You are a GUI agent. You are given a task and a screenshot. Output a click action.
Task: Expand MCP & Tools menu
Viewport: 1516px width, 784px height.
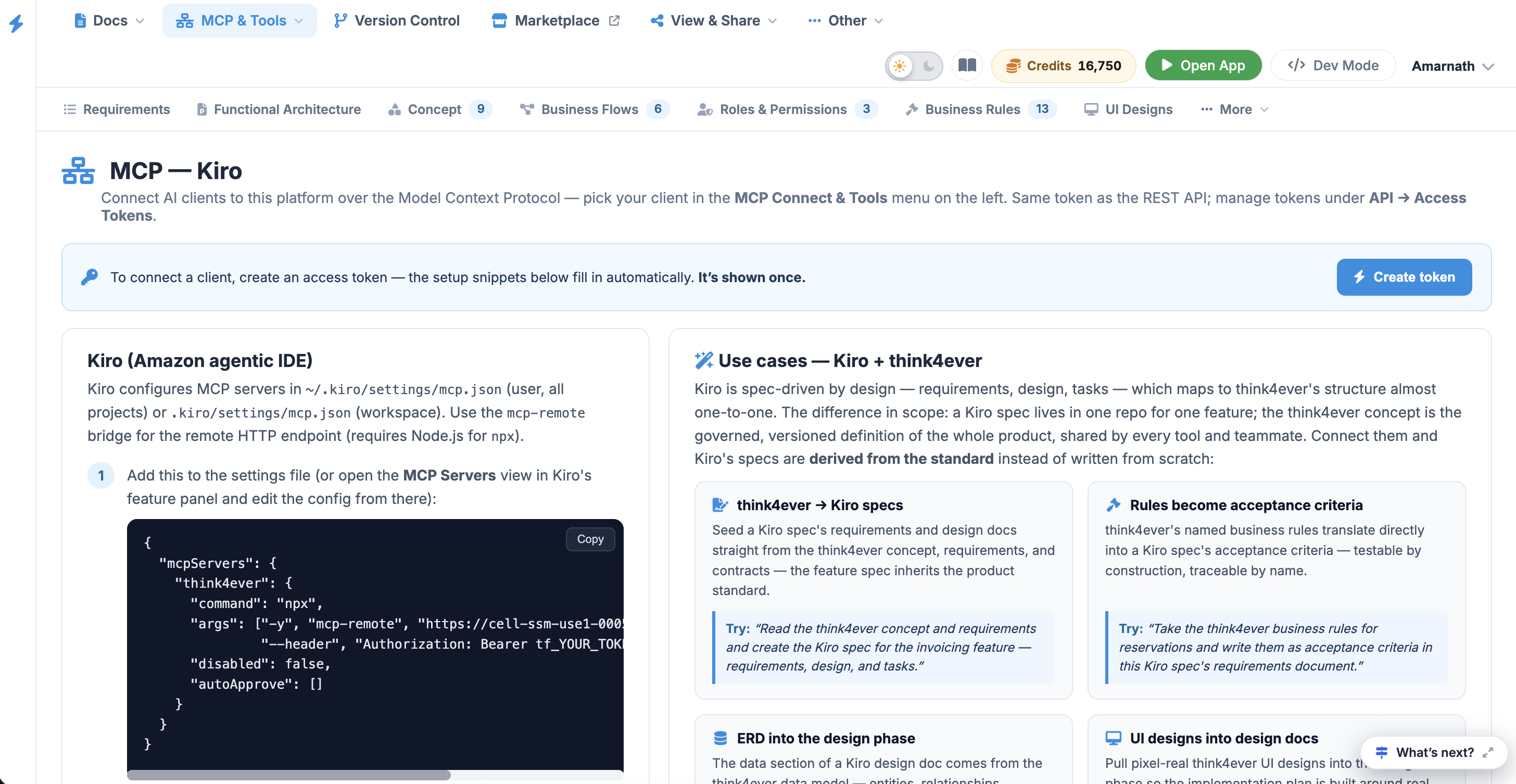pos(239,21)
